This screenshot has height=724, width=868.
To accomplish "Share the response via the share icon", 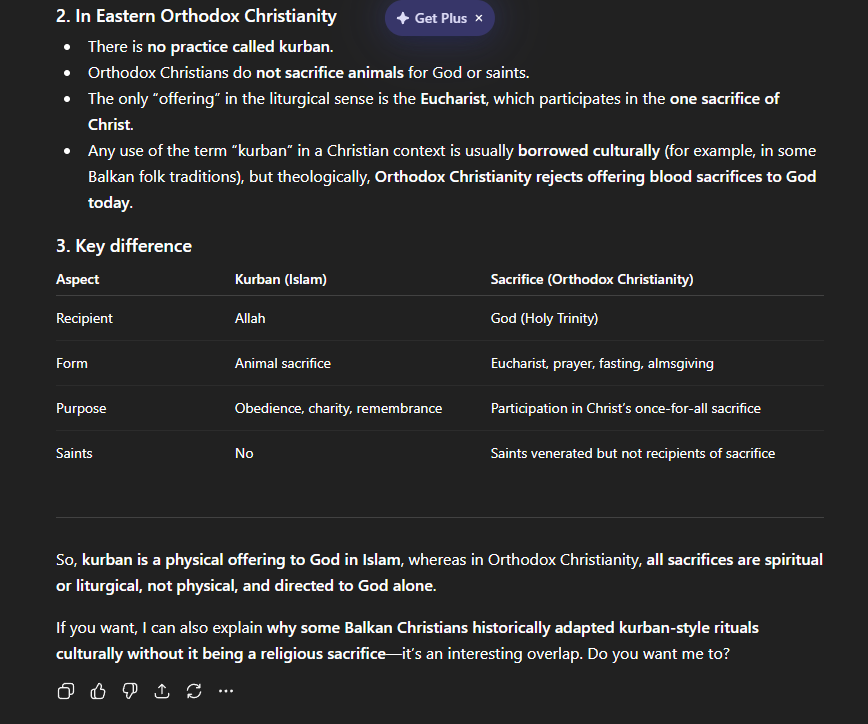I will point(162,691).
